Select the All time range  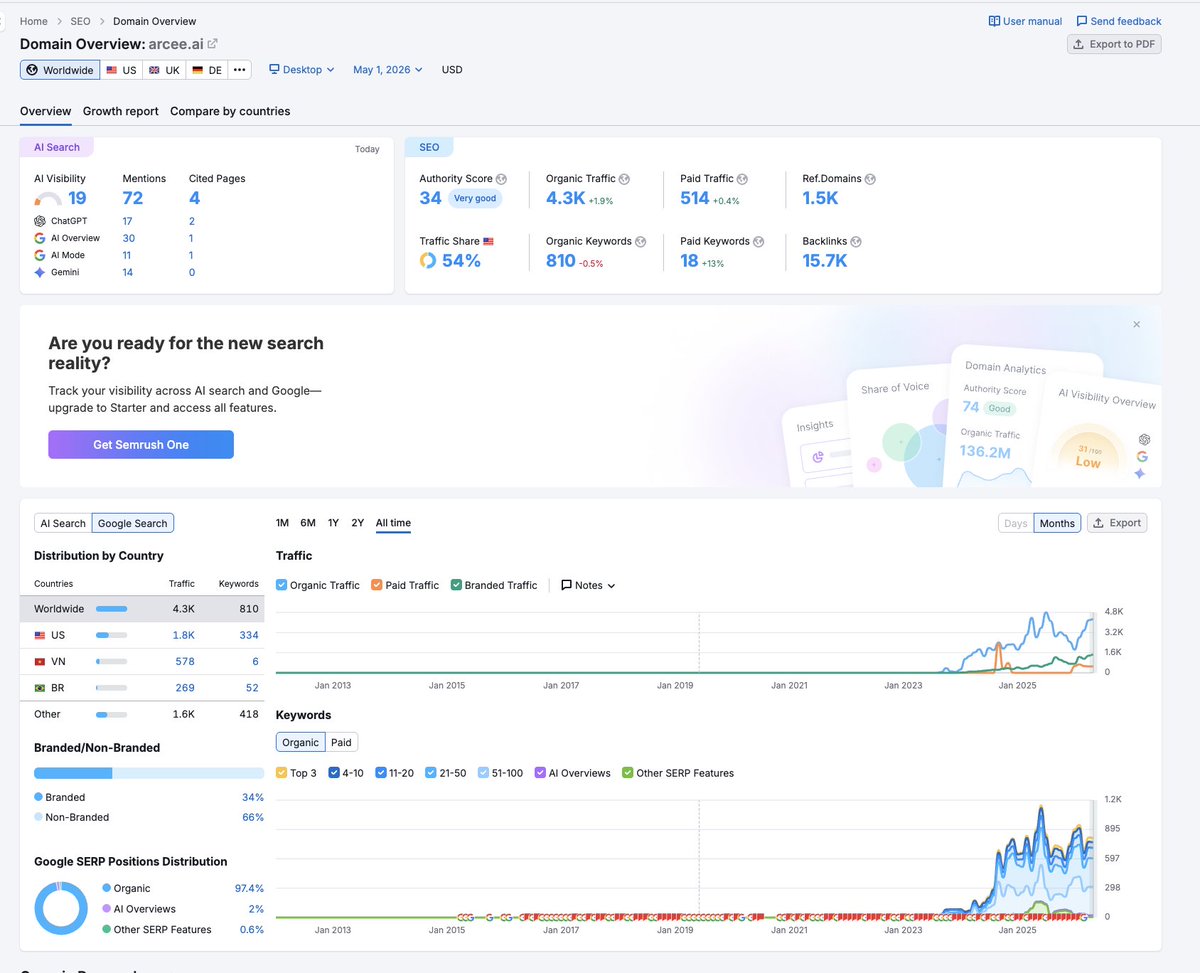(x=393, y=523)
